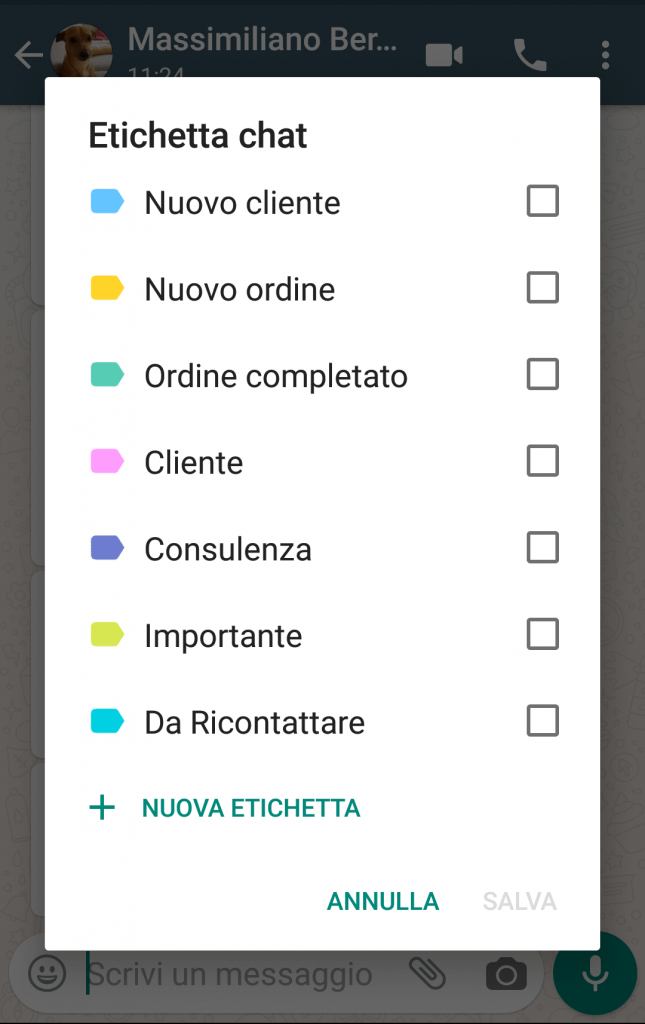Open the three-dot overflow menu
This screenshot has height=1024, width=645.
pos(606,55)
